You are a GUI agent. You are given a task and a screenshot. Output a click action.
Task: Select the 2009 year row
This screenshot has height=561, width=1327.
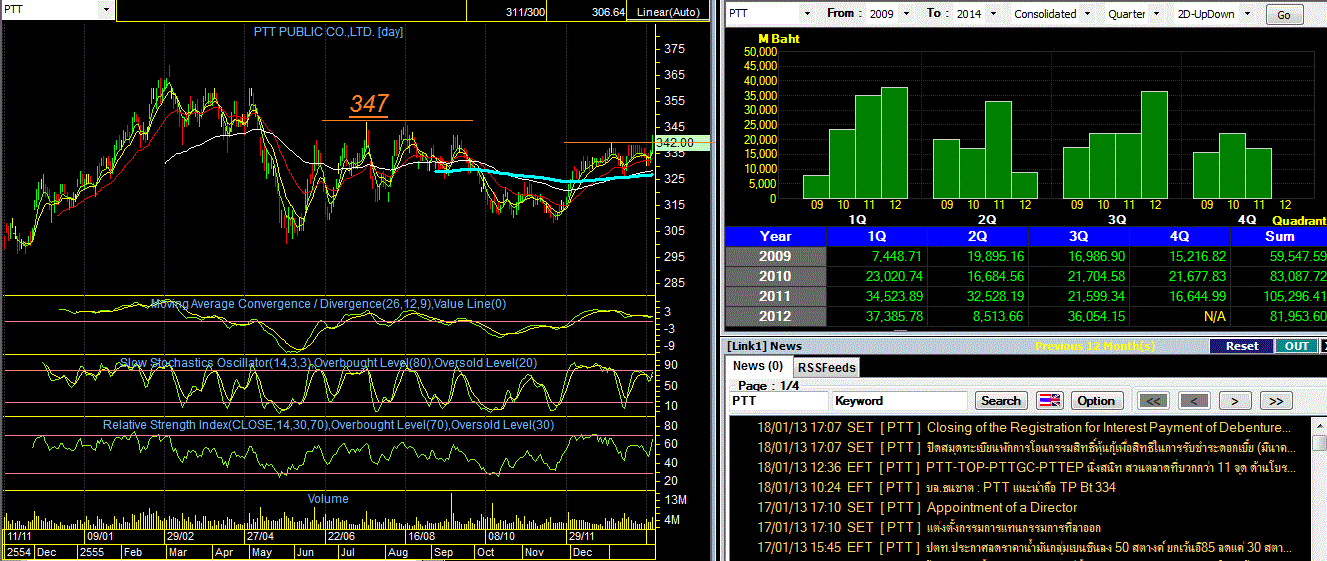point(776,256)
